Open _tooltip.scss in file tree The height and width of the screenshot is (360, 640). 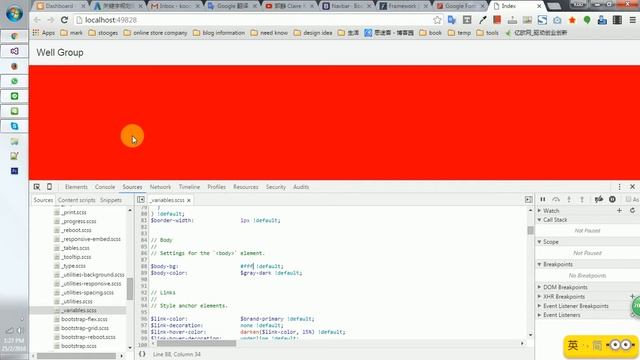[76, 257]
